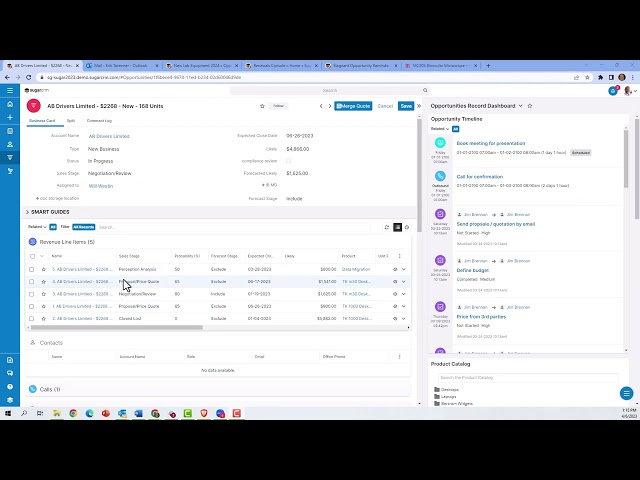Screen dimensions: 640x480
Task: Click the plus create icon in sidebar
Action: coord(10,118)
